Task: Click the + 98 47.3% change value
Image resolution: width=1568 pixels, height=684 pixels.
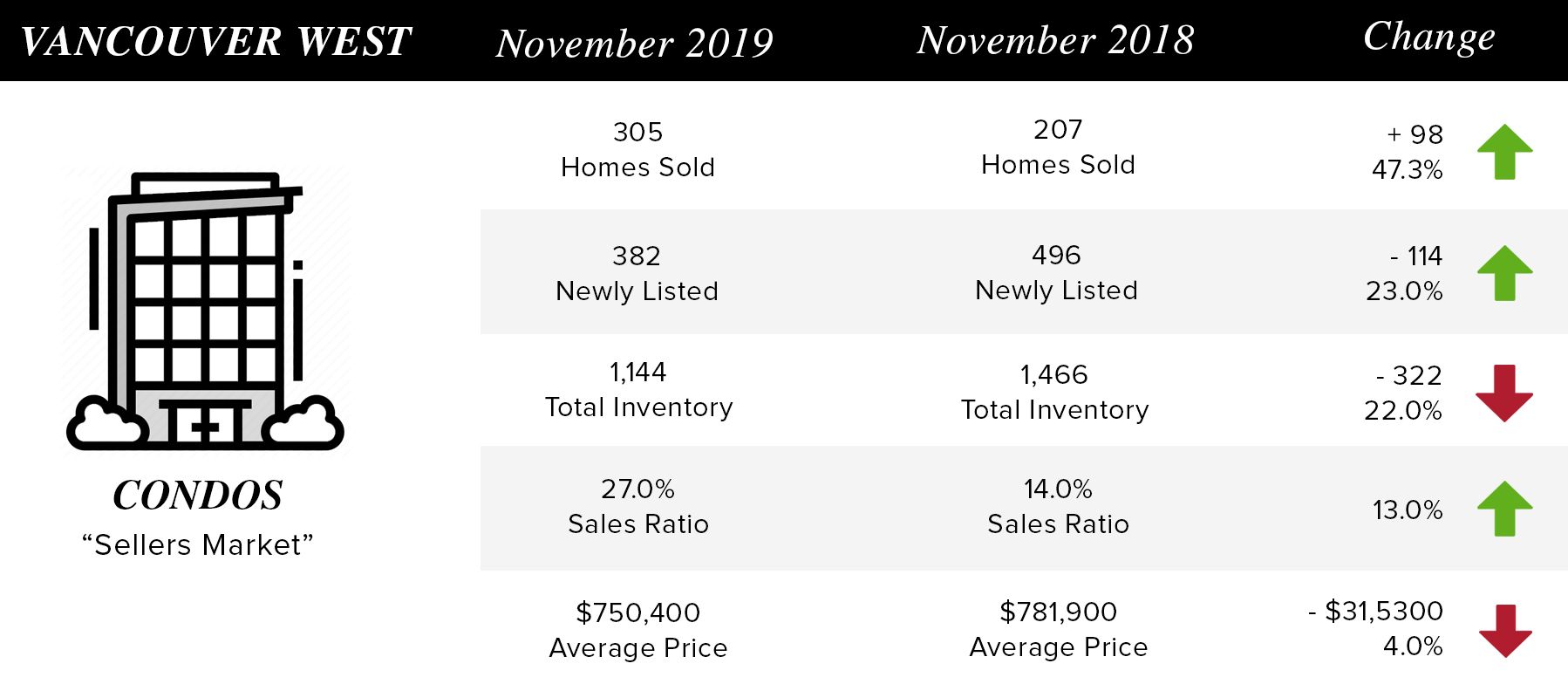Action: (1408, 152)
